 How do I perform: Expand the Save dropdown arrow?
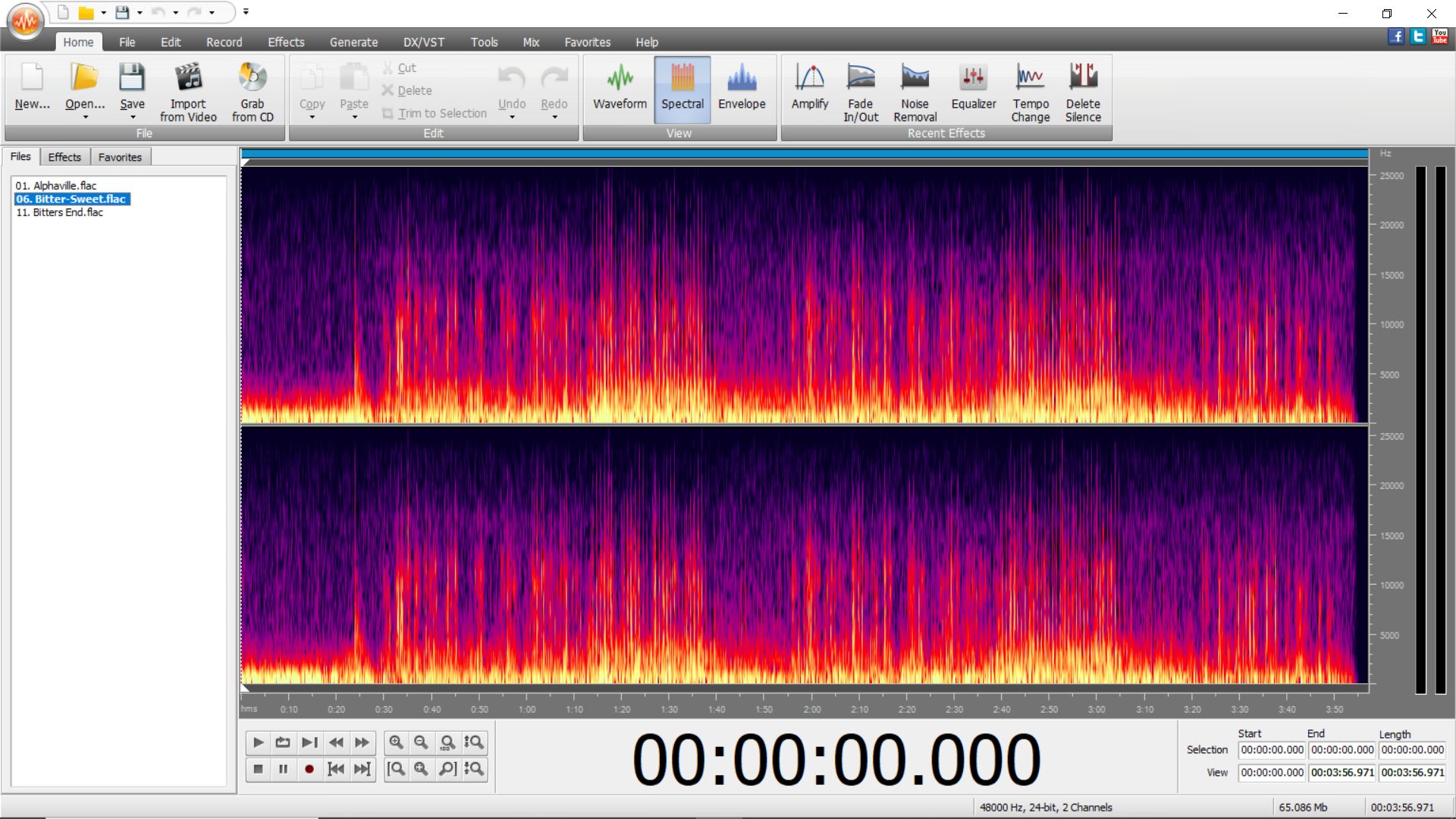(x=133, y=118)
